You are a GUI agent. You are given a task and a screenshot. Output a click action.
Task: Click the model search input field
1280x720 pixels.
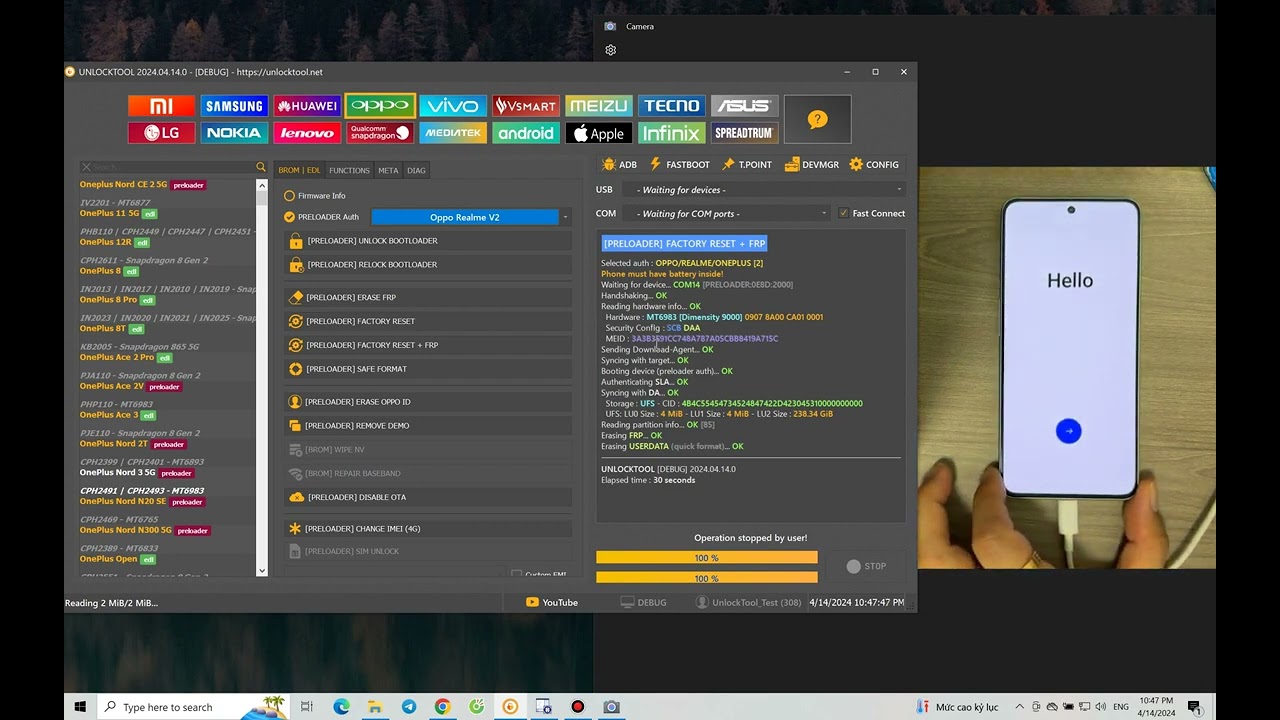[166, 167]
